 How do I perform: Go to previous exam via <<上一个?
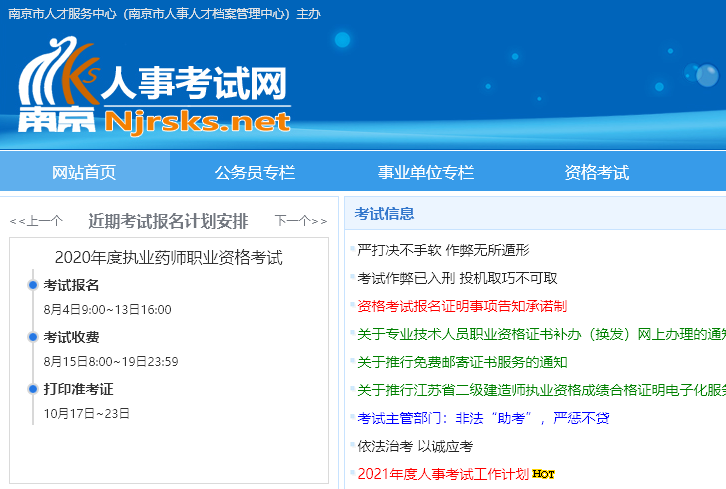[36, 221]
